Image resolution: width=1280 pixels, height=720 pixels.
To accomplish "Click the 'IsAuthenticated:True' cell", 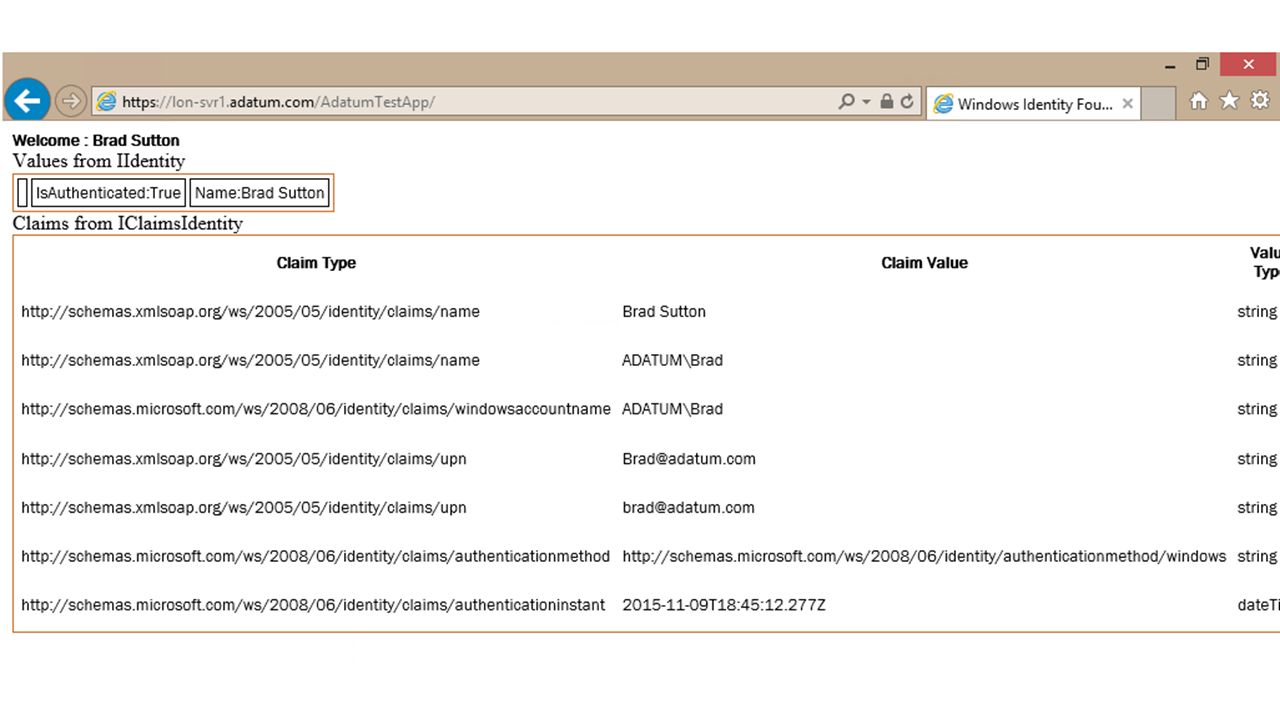I will (108, 193).
